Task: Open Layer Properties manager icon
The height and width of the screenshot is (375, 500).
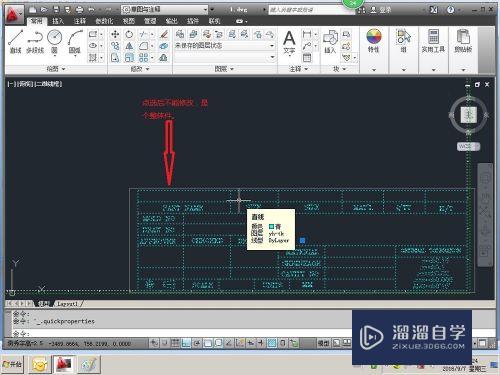Action: pyautogui.click(x=180, y=34)
